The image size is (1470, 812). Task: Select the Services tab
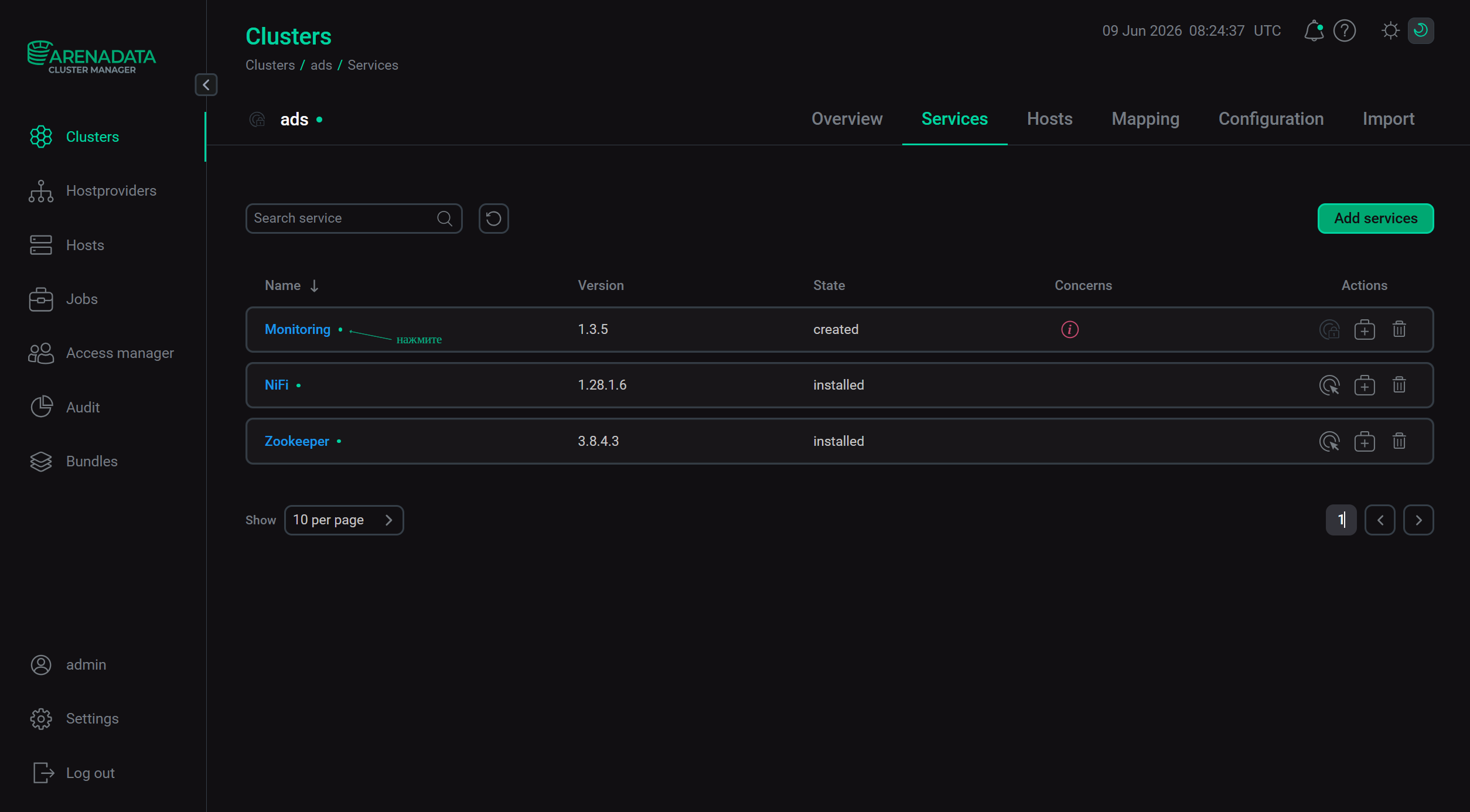[x=954, y=119]
